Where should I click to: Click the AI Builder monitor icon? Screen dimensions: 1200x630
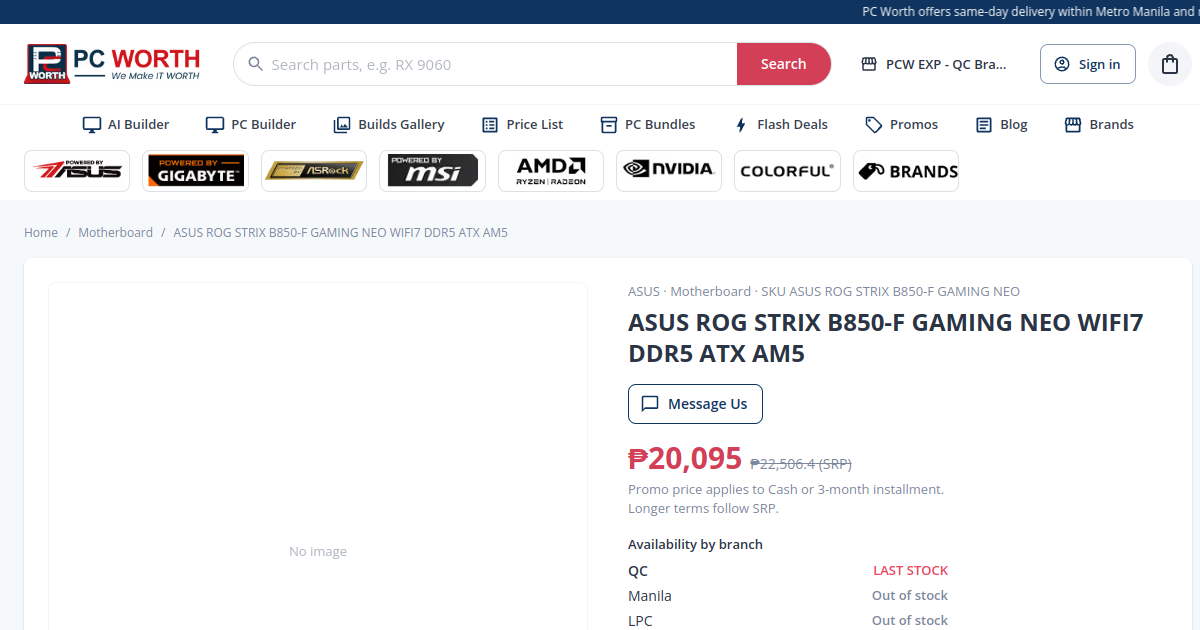[92, 125]
